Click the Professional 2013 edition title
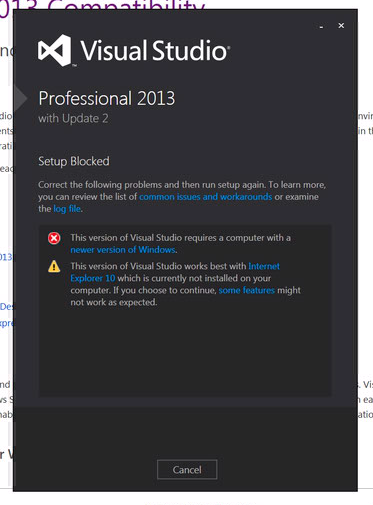 click(x=107, y=98)
